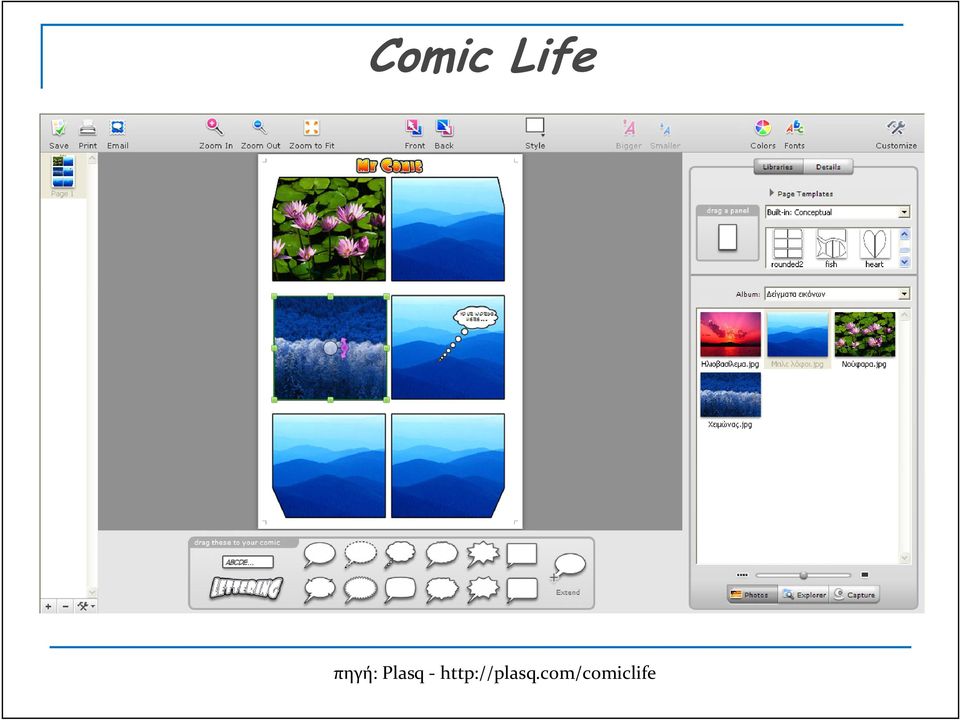This screenshot has width=960, height=720.
Task: Pick the spiky burst balloon in bottom row
Action: coord(483,590)
